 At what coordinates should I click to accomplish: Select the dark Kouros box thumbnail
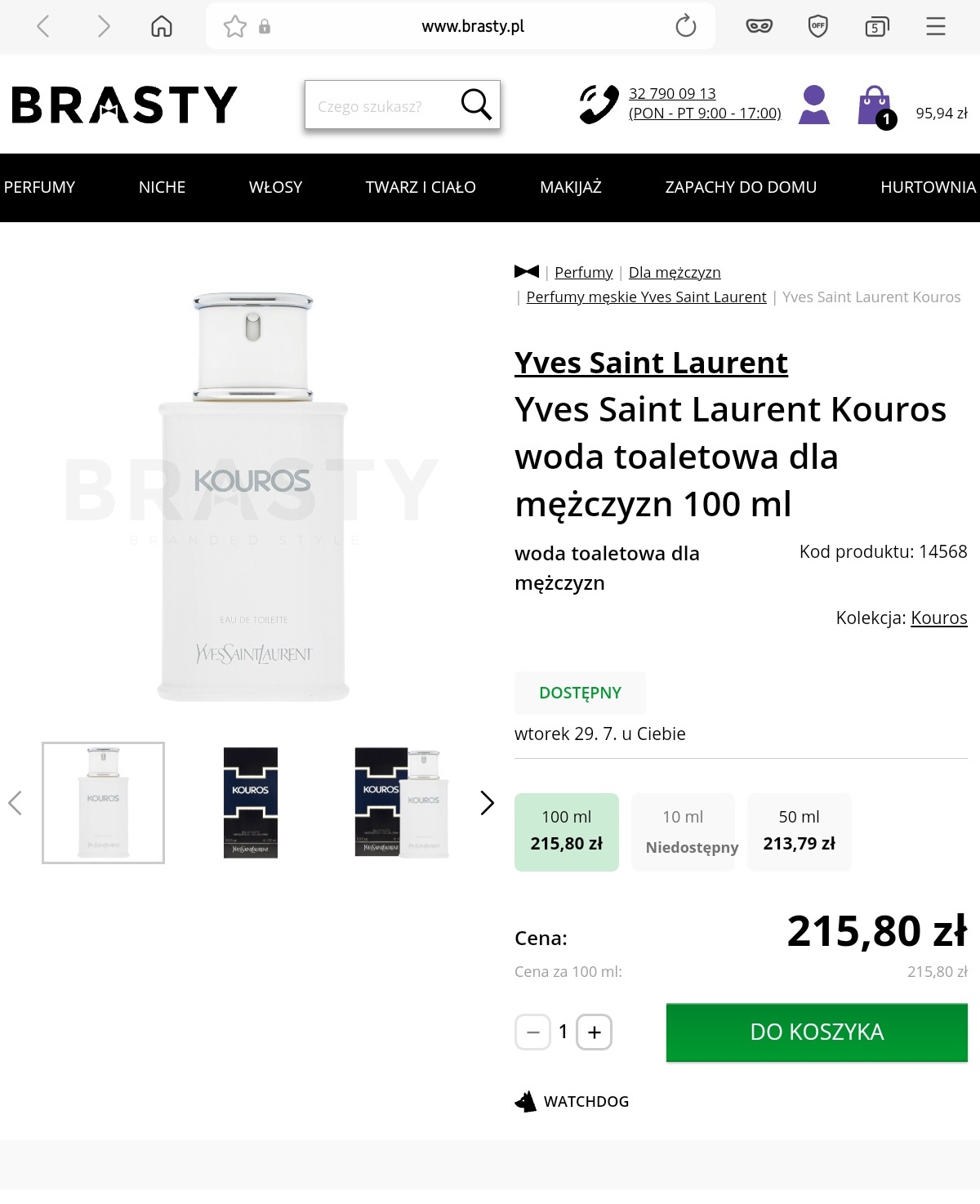coord(251,803)
